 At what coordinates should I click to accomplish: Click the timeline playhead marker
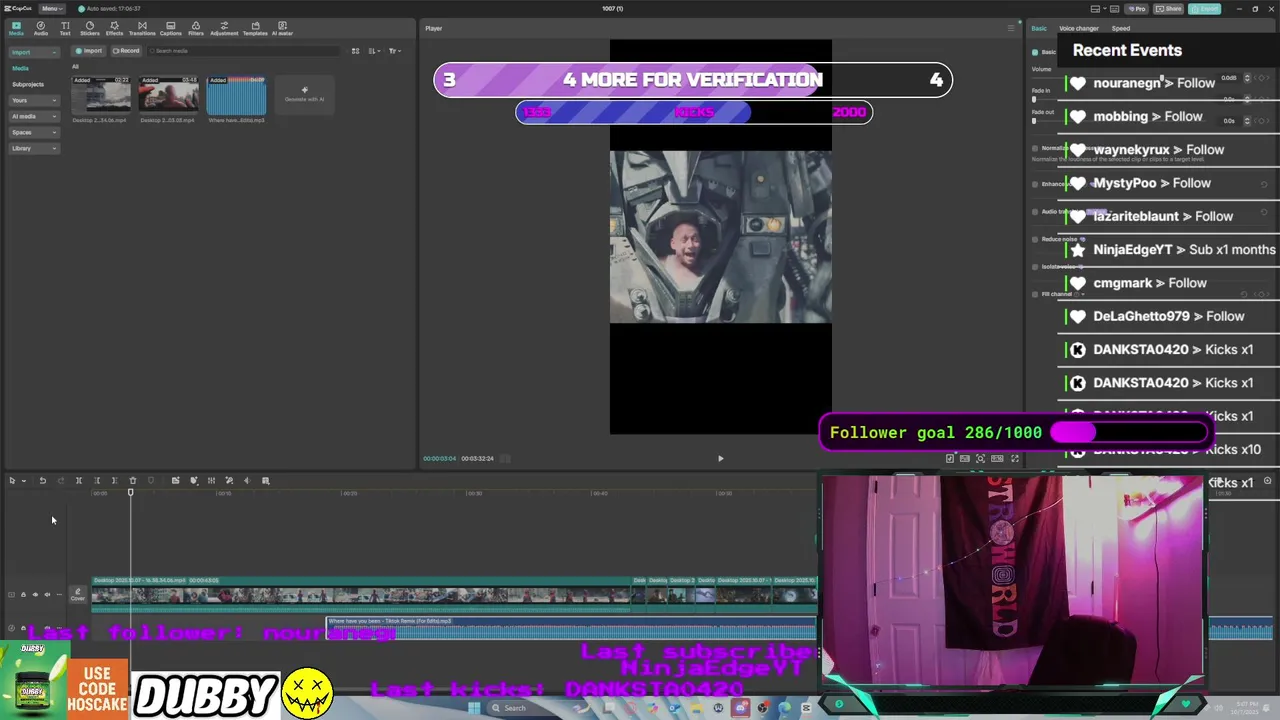pos(130,492)
